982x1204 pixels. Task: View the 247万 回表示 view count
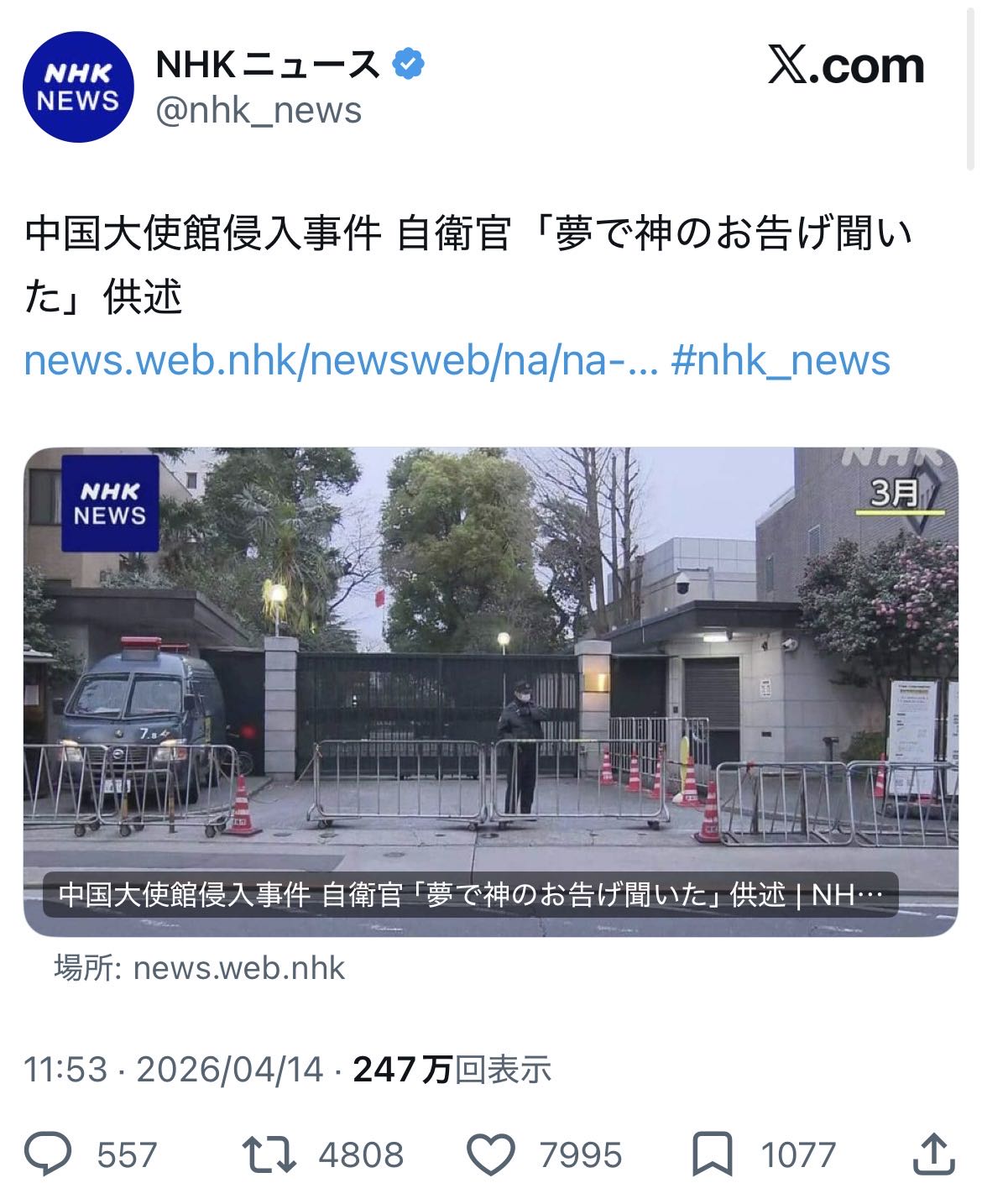click(x=452, y=1070)
